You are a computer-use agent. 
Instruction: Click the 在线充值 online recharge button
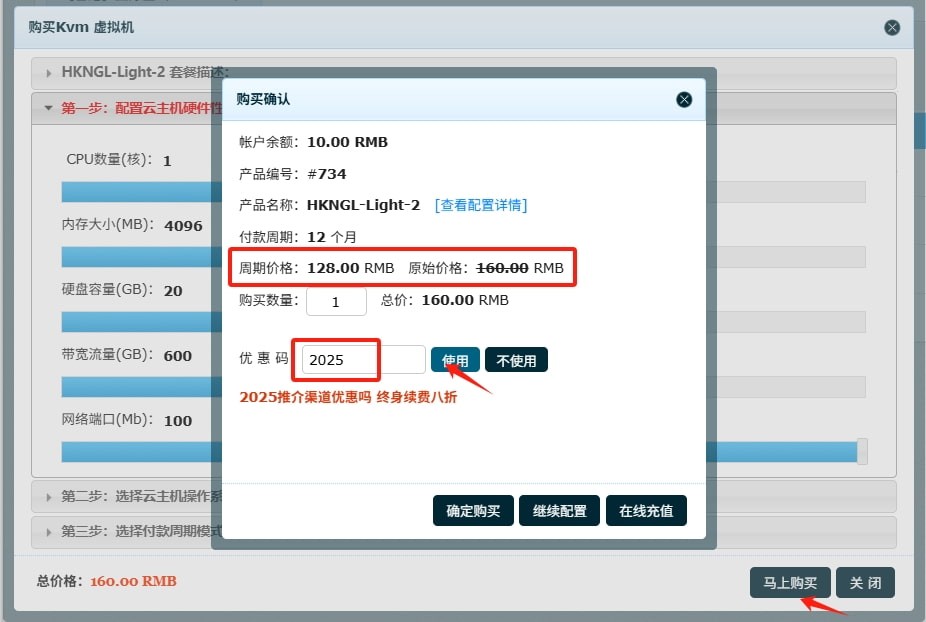coord(644,510)
